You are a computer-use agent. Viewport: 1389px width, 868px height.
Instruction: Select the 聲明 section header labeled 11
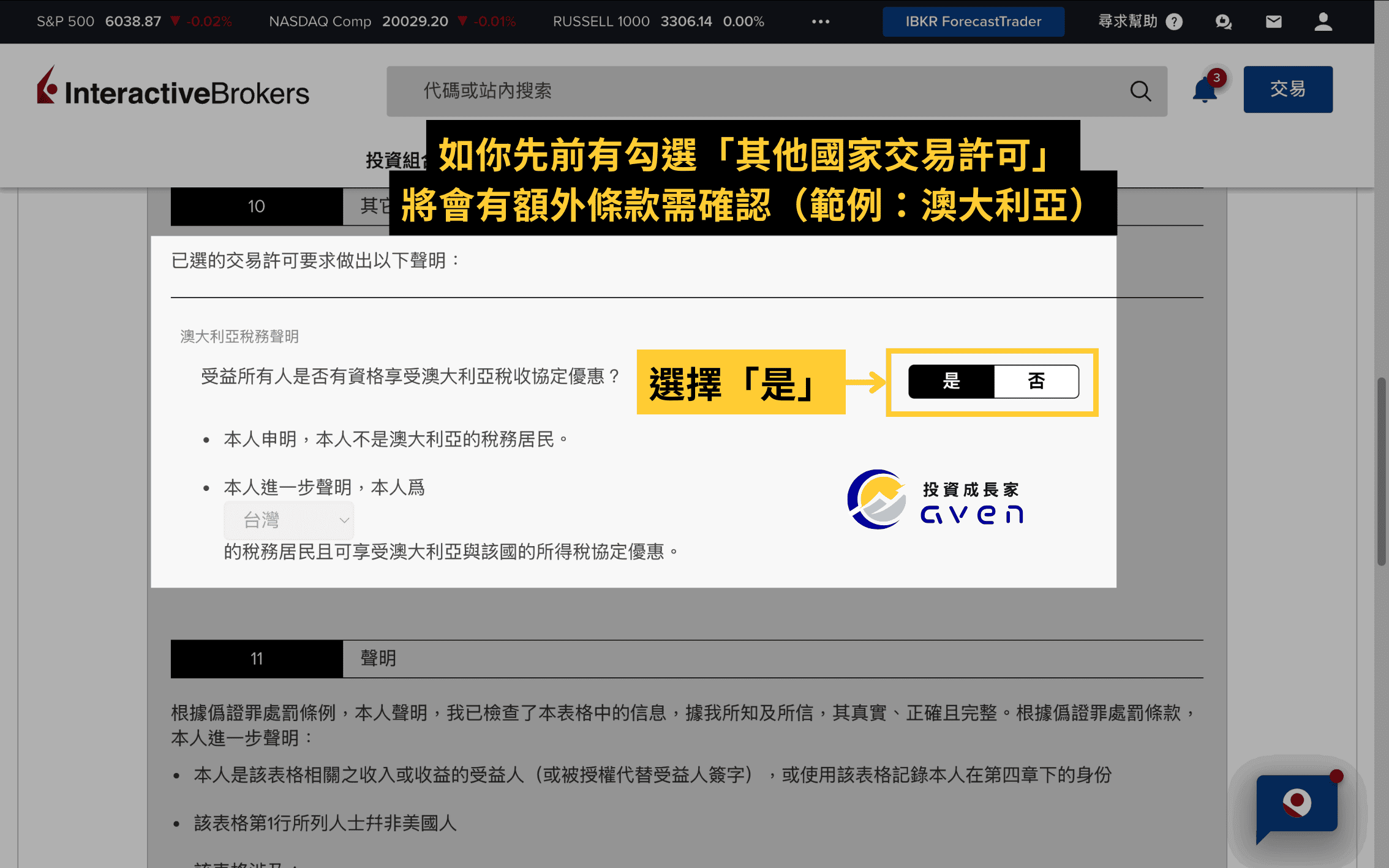[378, 659]
